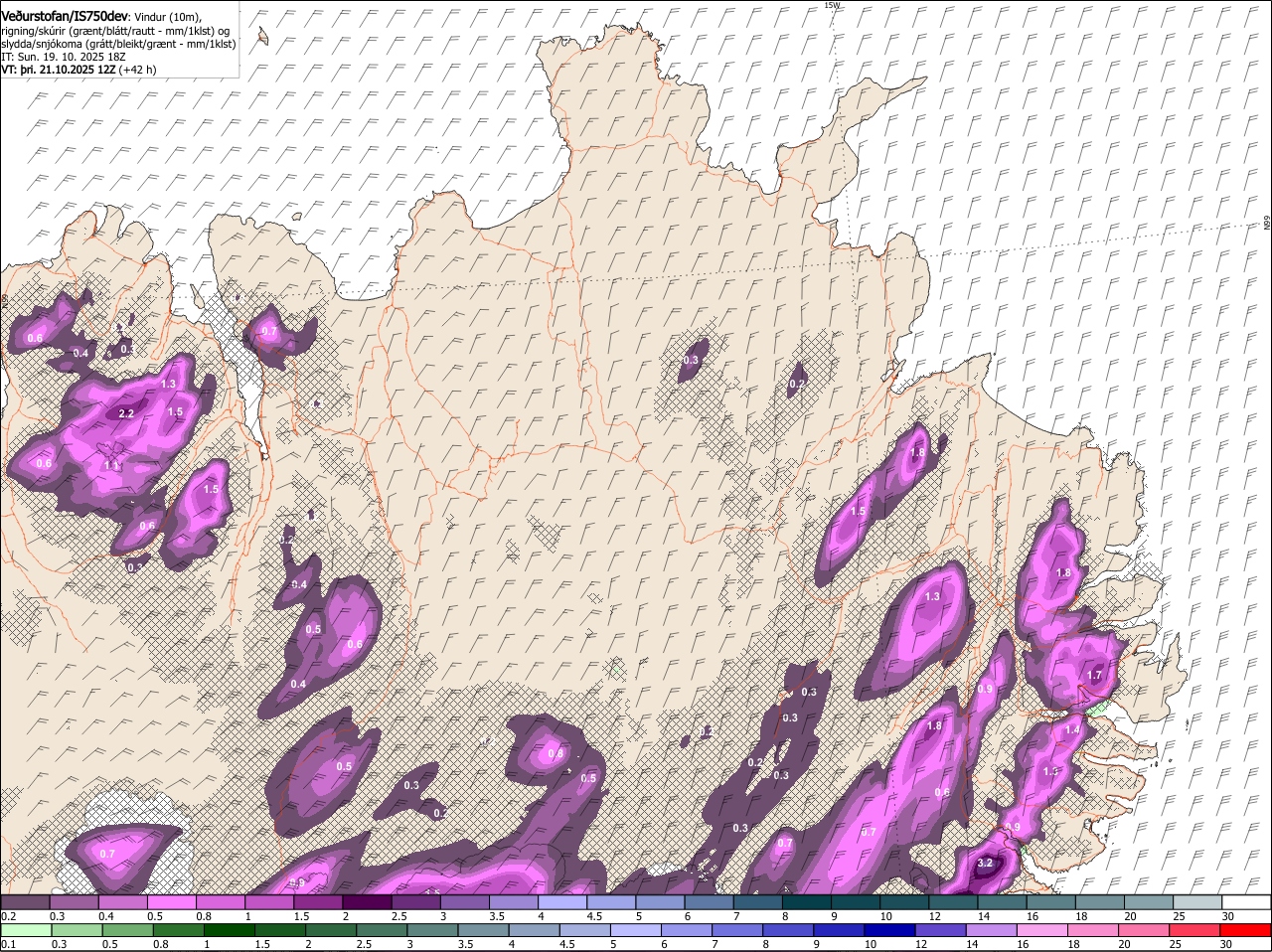Click the N99 label on the right map edge

(1267, 225)
